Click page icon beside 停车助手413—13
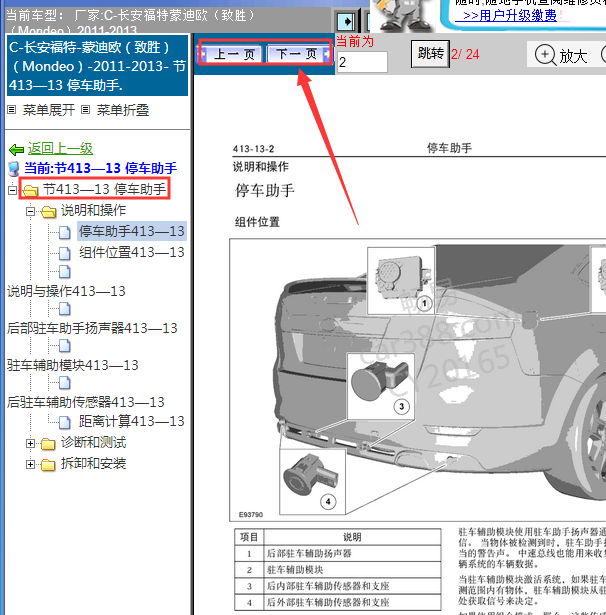606x615 pixels. 65,233
